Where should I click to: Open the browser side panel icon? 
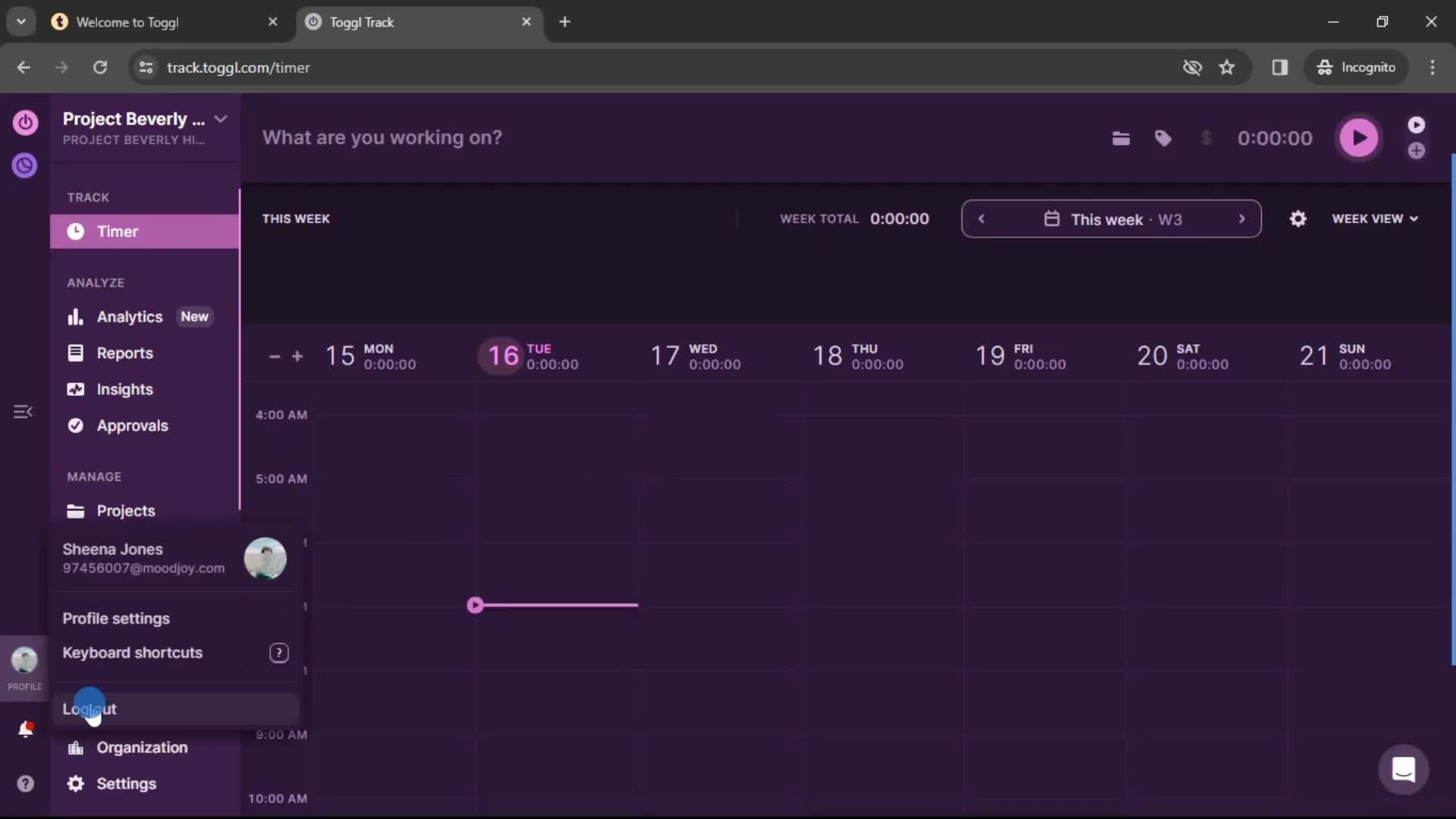(1280, 67)
